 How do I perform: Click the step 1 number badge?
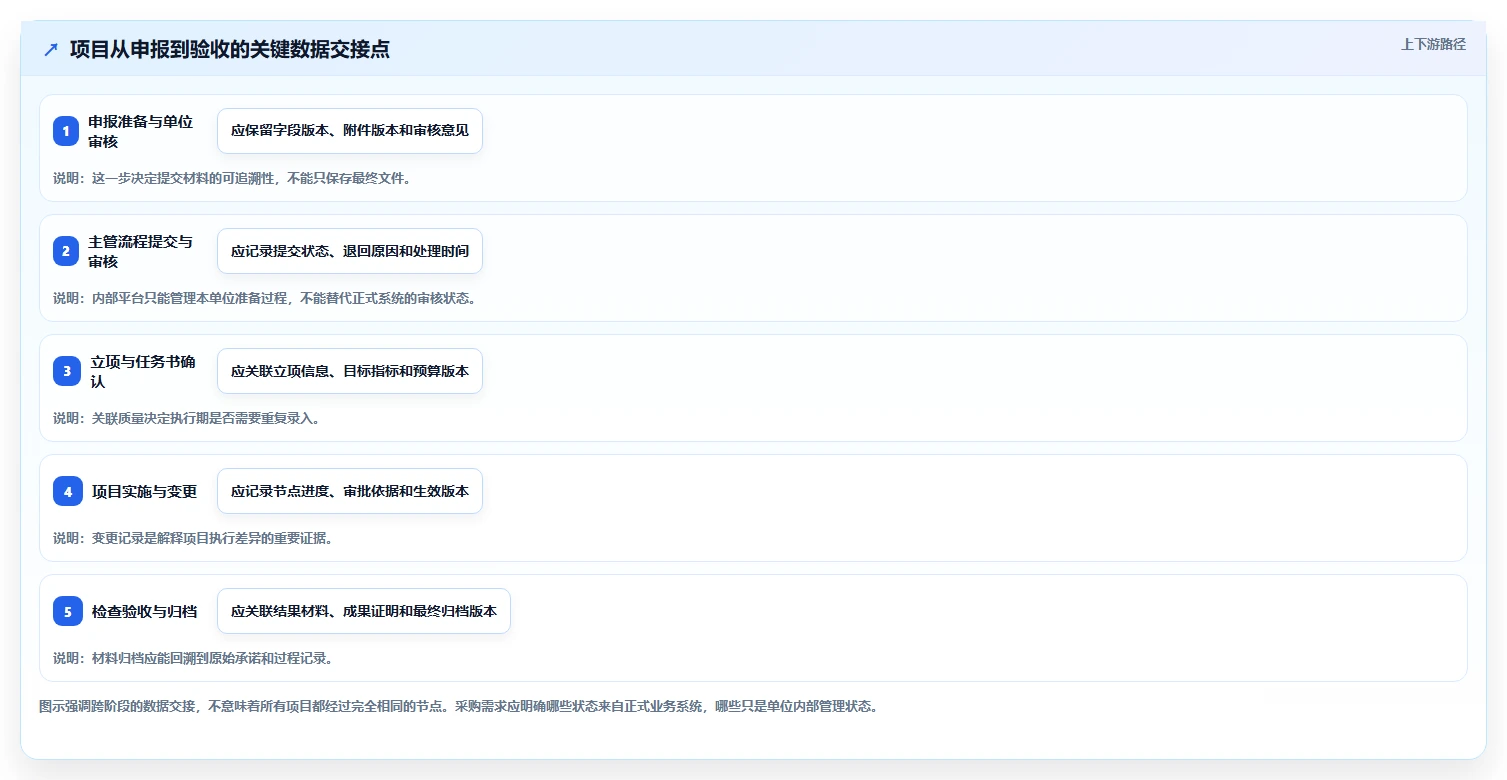pyautogui.click(x=66, y=131)
